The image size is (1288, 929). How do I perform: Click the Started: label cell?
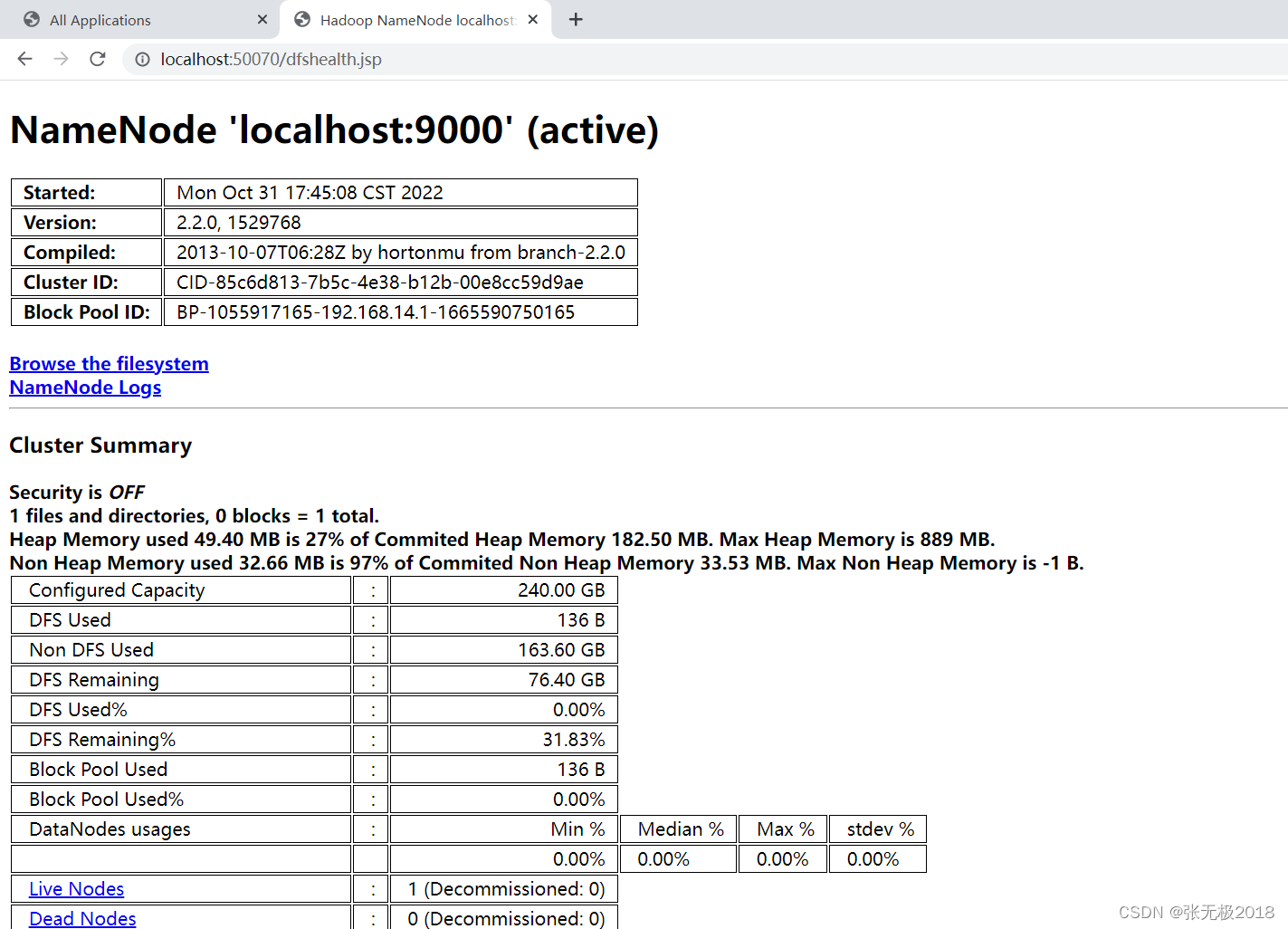(86, 193)
